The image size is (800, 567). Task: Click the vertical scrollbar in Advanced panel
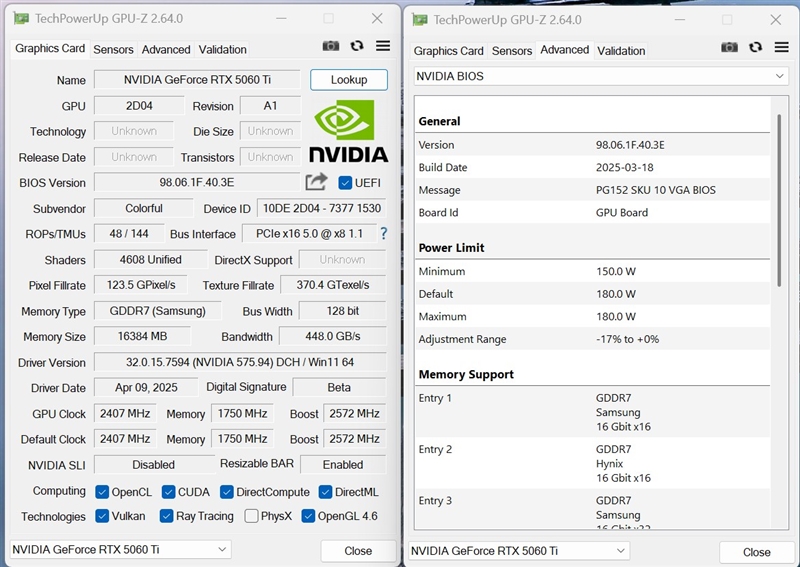(779, 200)
